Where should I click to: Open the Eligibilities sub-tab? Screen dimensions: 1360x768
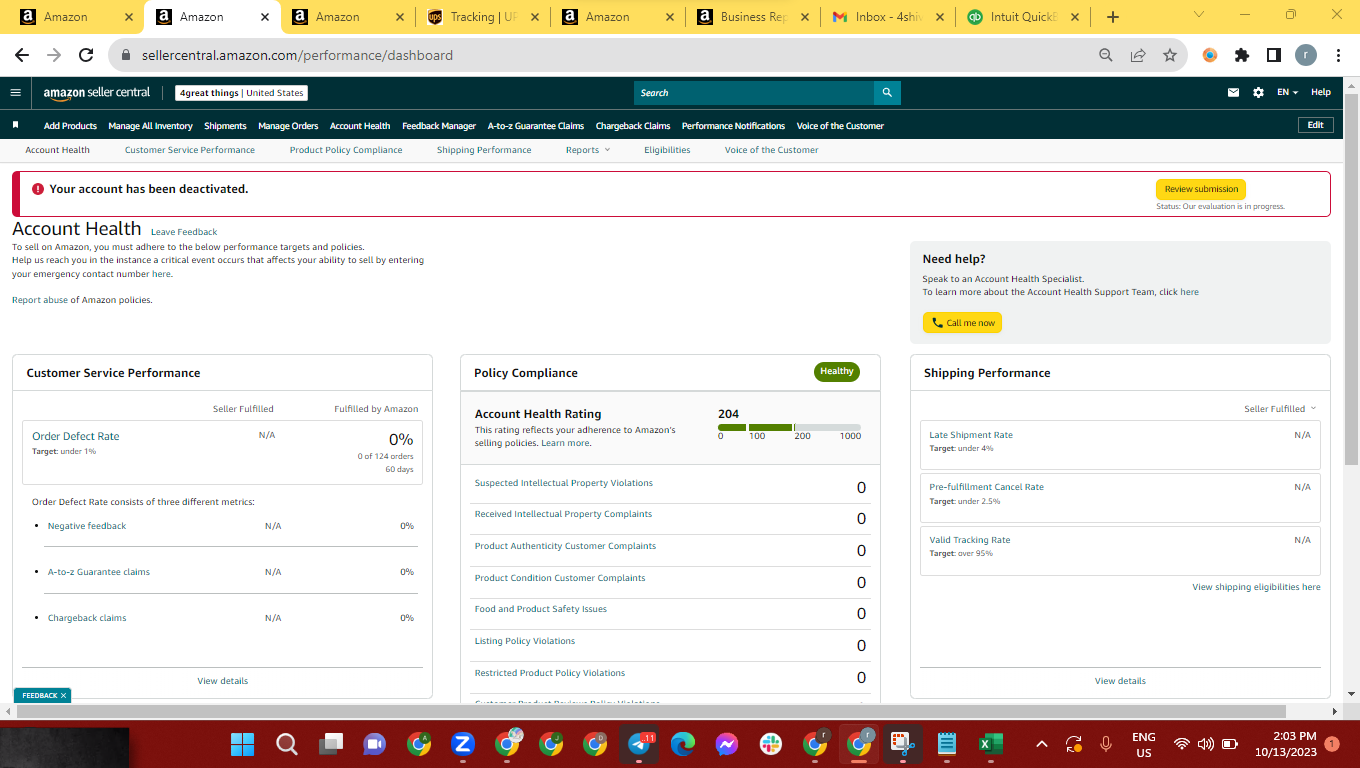coord(667,150)
